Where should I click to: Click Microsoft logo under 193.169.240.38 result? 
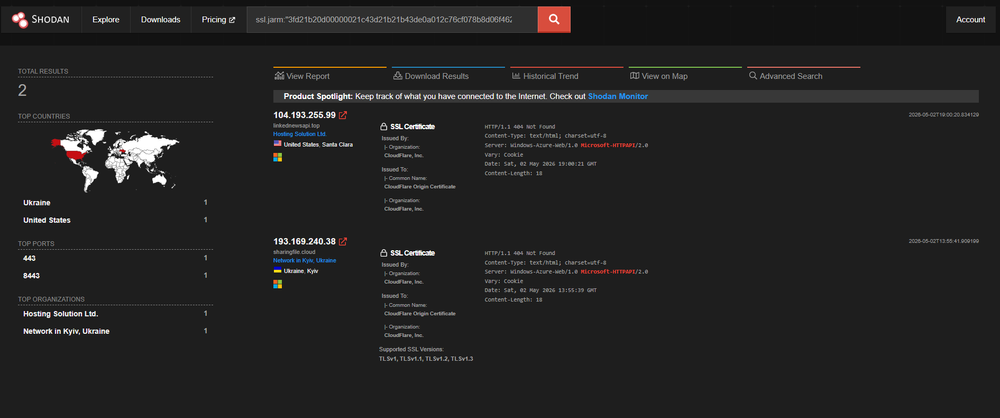pyautogui.click(x=277, y=283)
